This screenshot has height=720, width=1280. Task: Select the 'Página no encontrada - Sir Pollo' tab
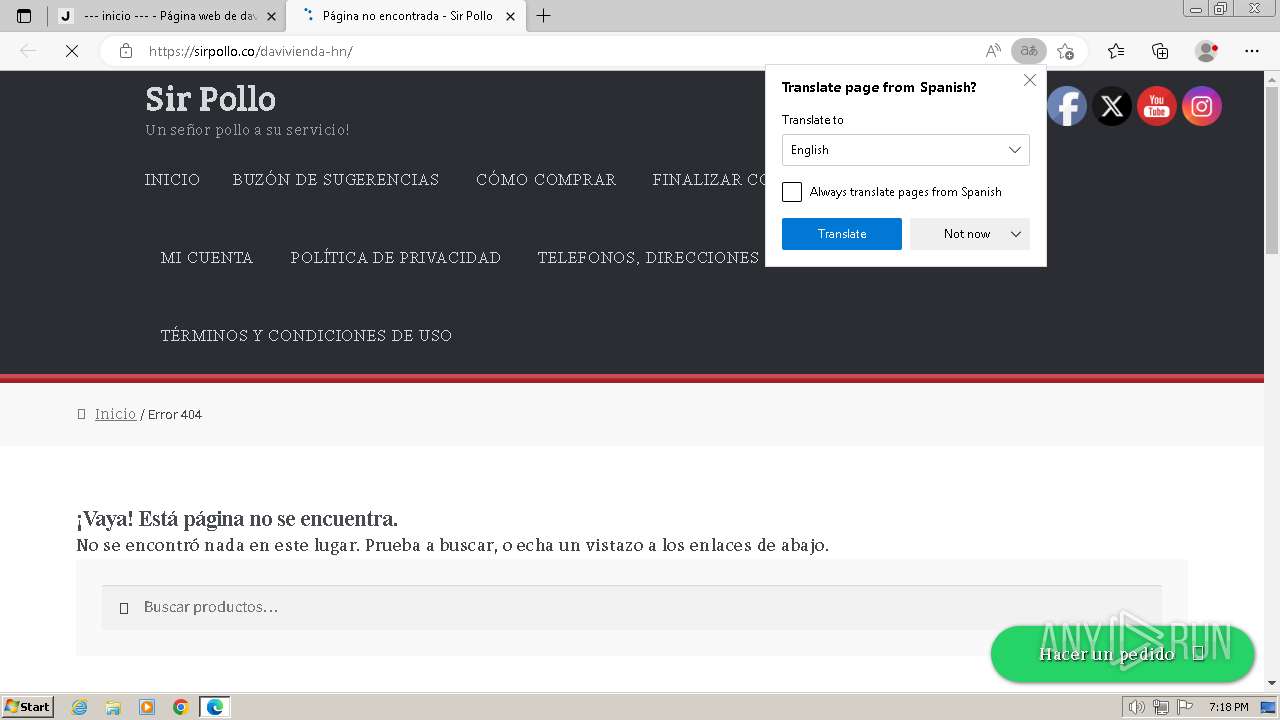click(x=405, y=16)
